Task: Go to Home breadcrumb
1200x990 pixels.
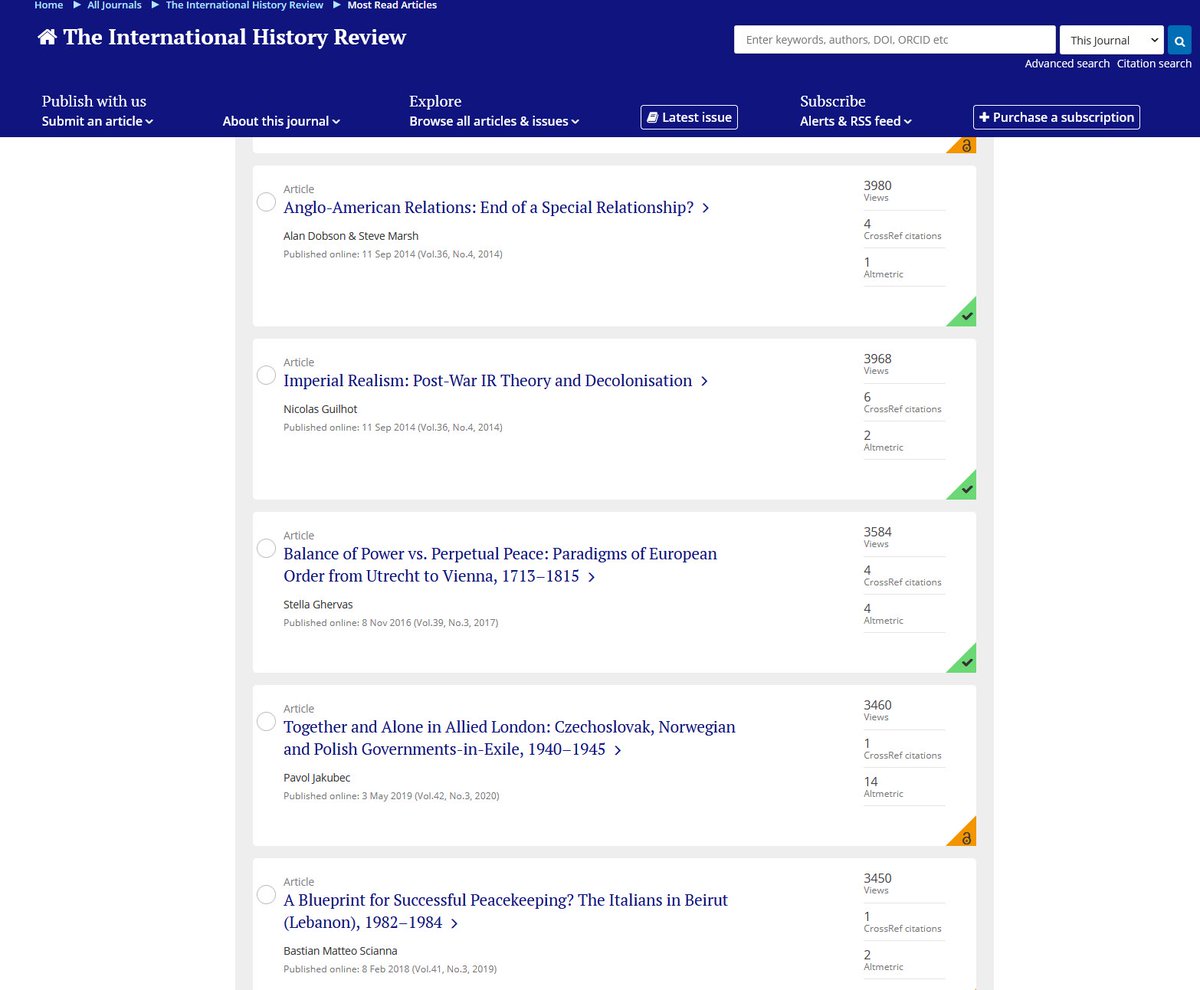Action: [x=49, y=5]
